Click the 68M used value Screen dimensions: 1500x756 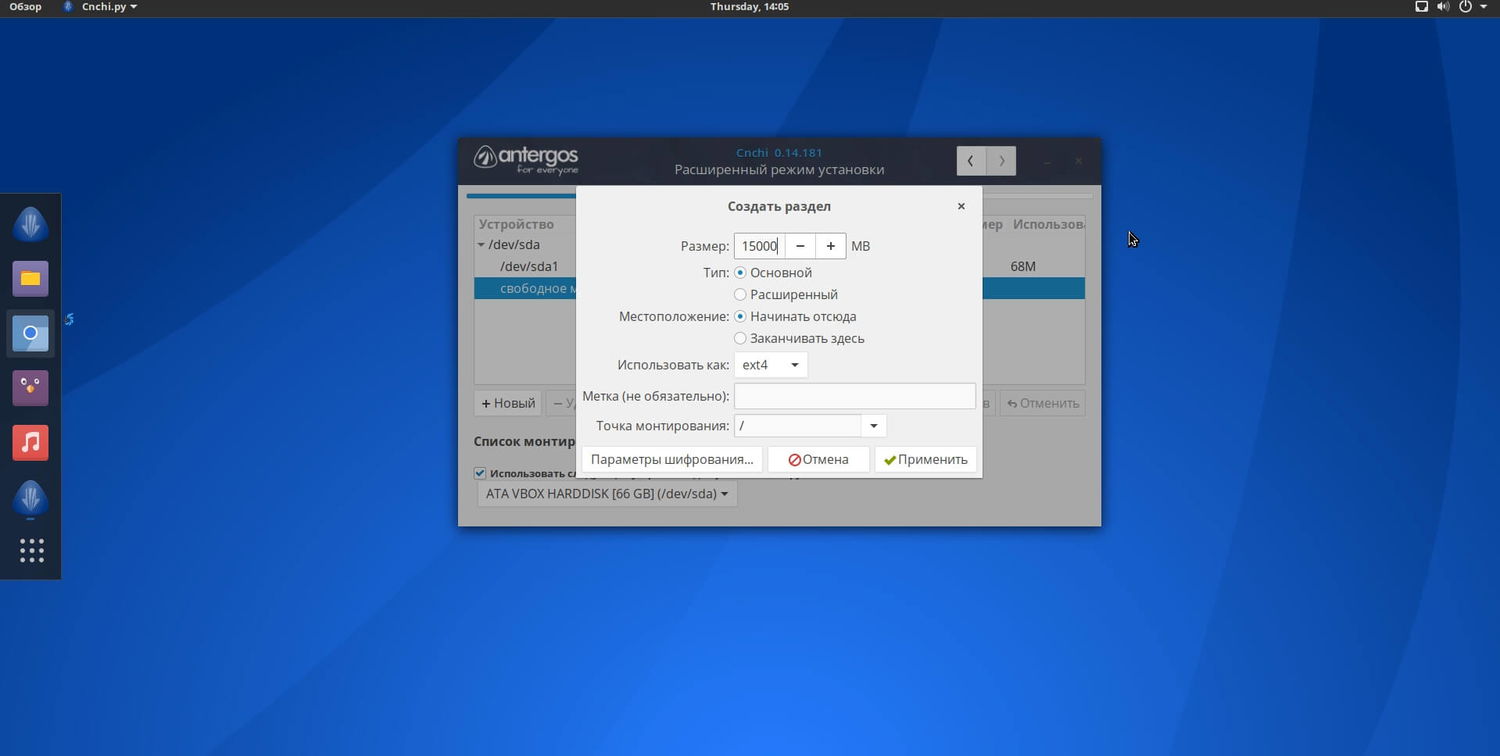pyautogui.click(x=1023, y=267)
